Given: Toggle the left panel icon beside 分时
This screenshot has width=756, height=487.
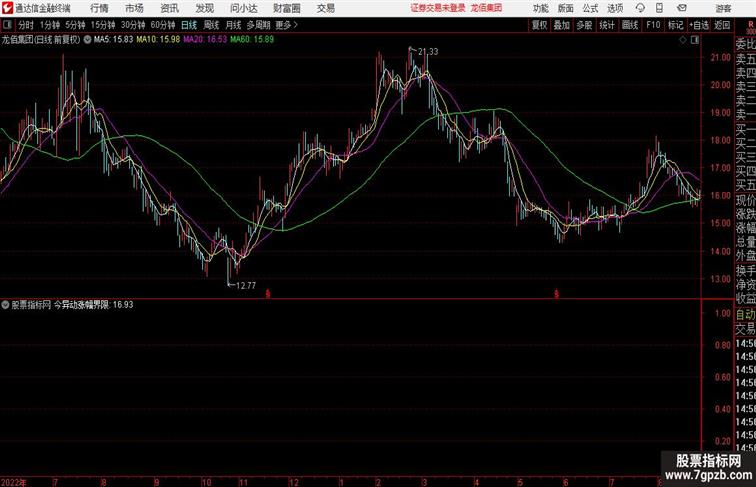Looking at the screenshot, I should (x=7, y=25).
